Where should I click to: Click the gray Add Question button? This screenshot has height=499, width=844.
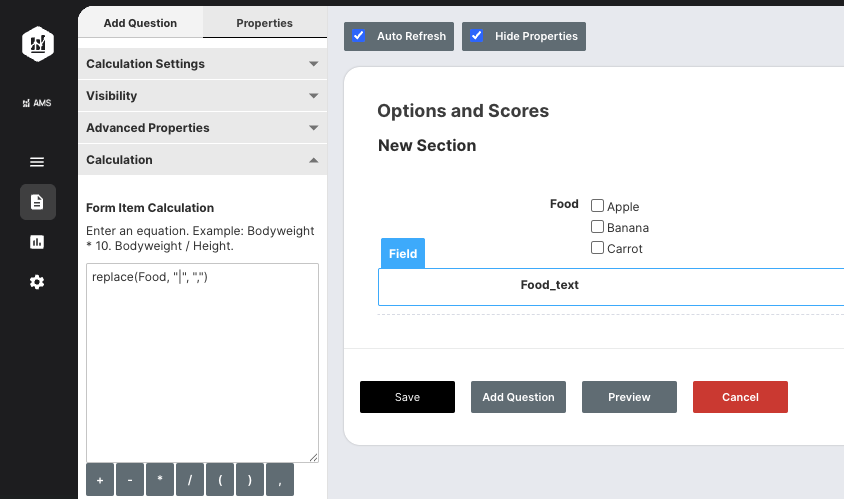point(518,397)
